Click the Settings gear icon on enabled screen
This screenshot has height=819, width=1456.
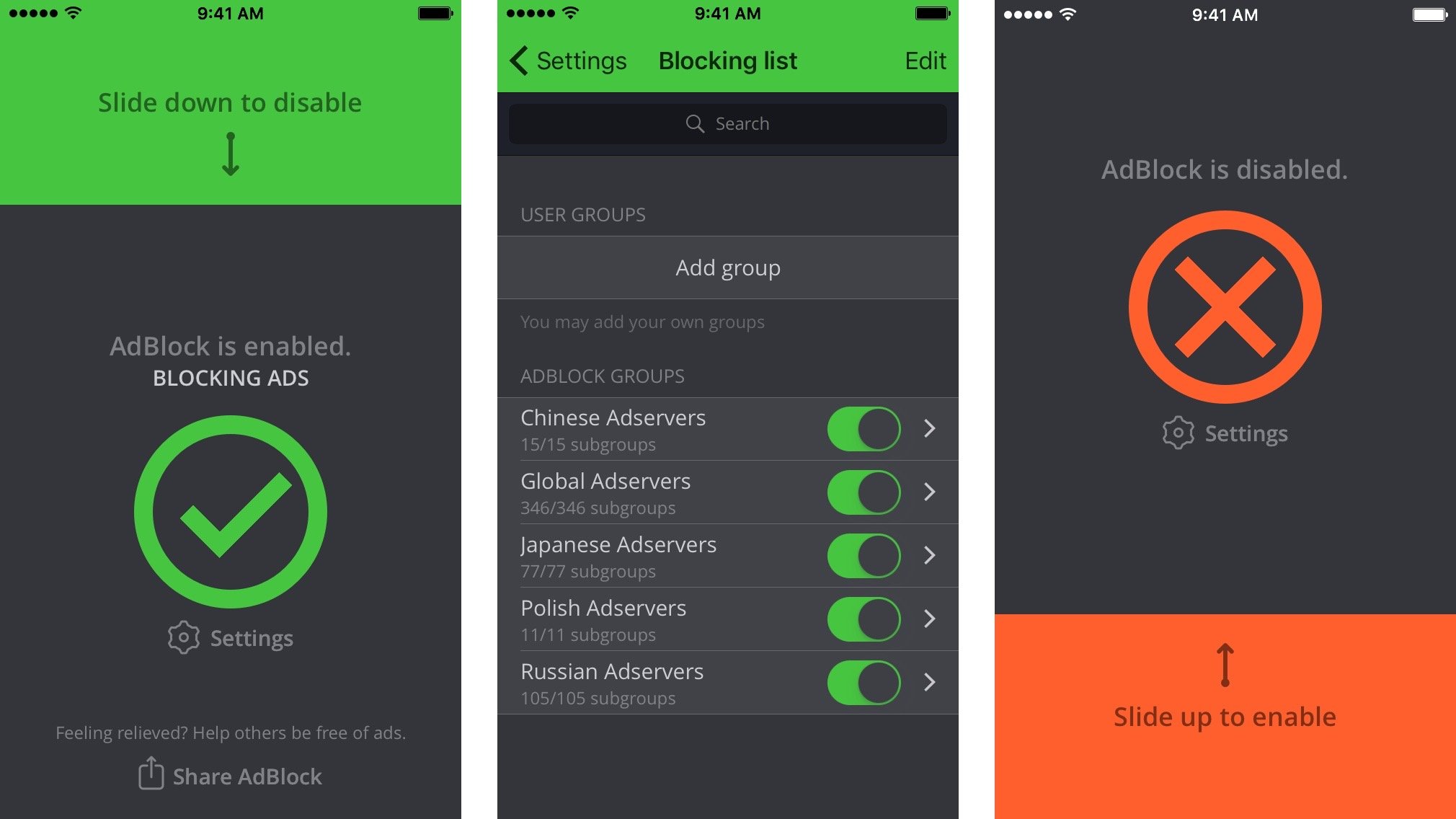(x=182, y=639)
